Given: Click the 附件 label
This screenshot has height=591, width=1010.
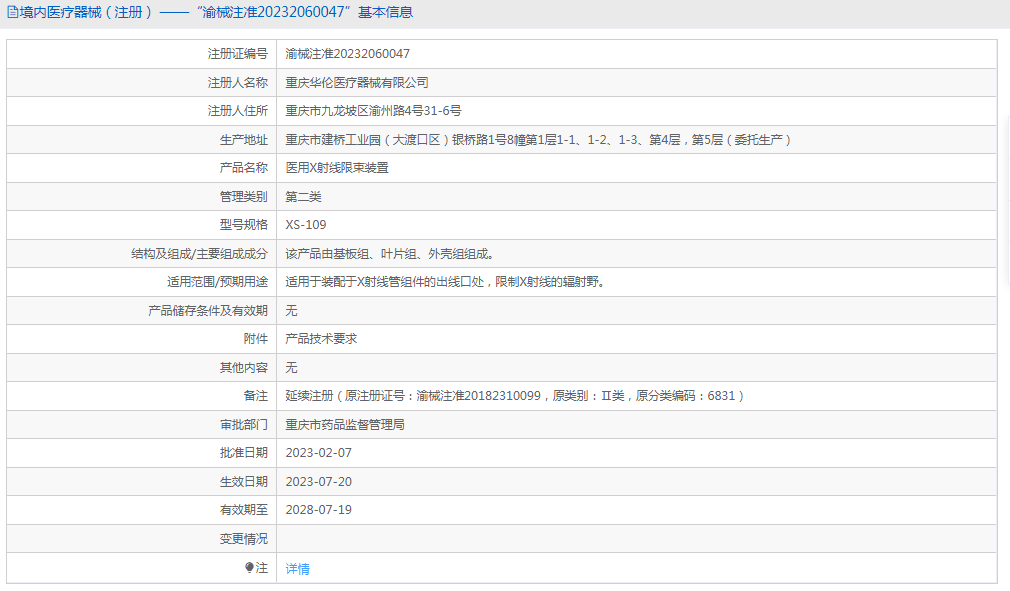Looking at the screenshot, I should click(x=256, y=339).
